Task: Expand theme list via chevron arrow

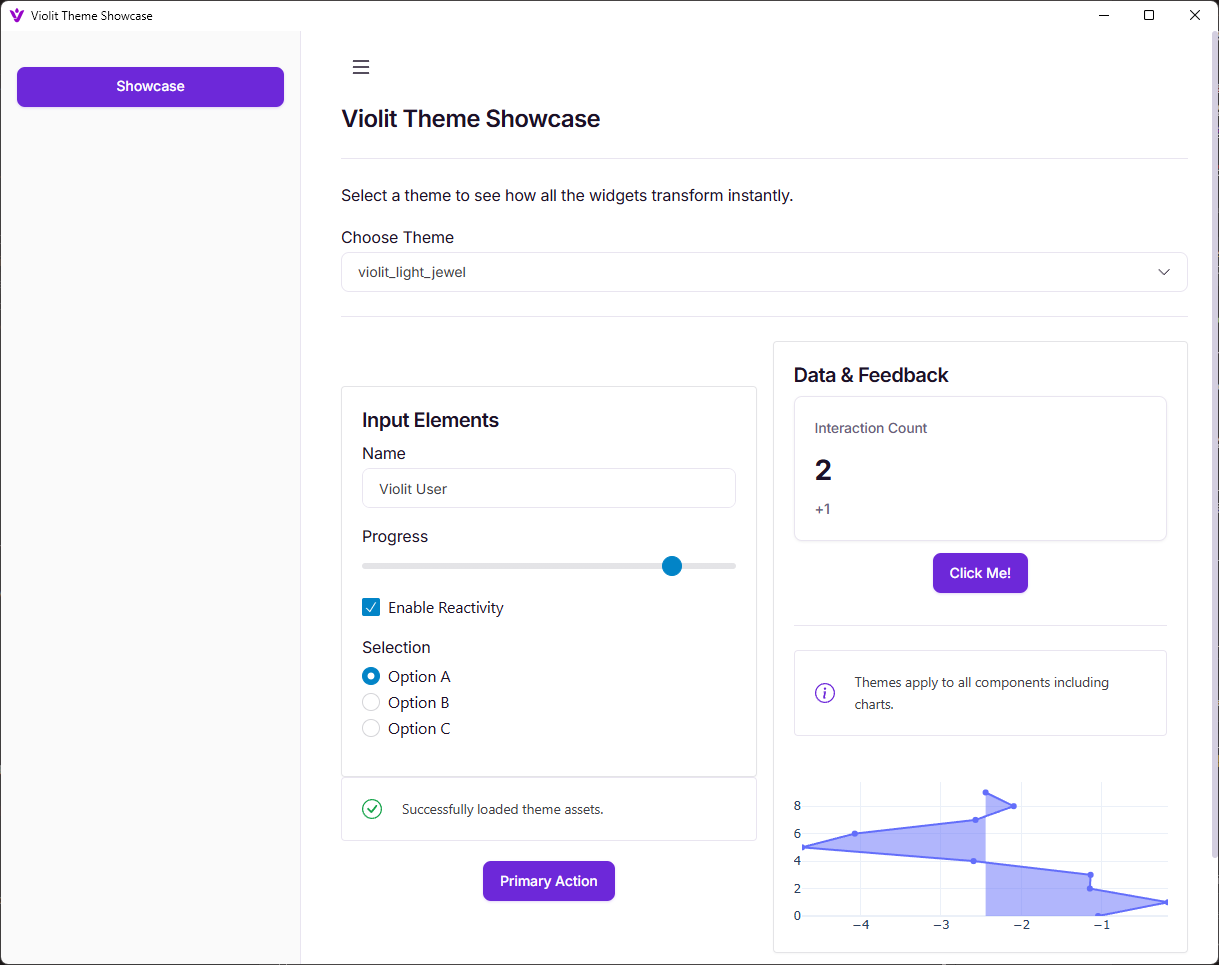Action: 1163,272
